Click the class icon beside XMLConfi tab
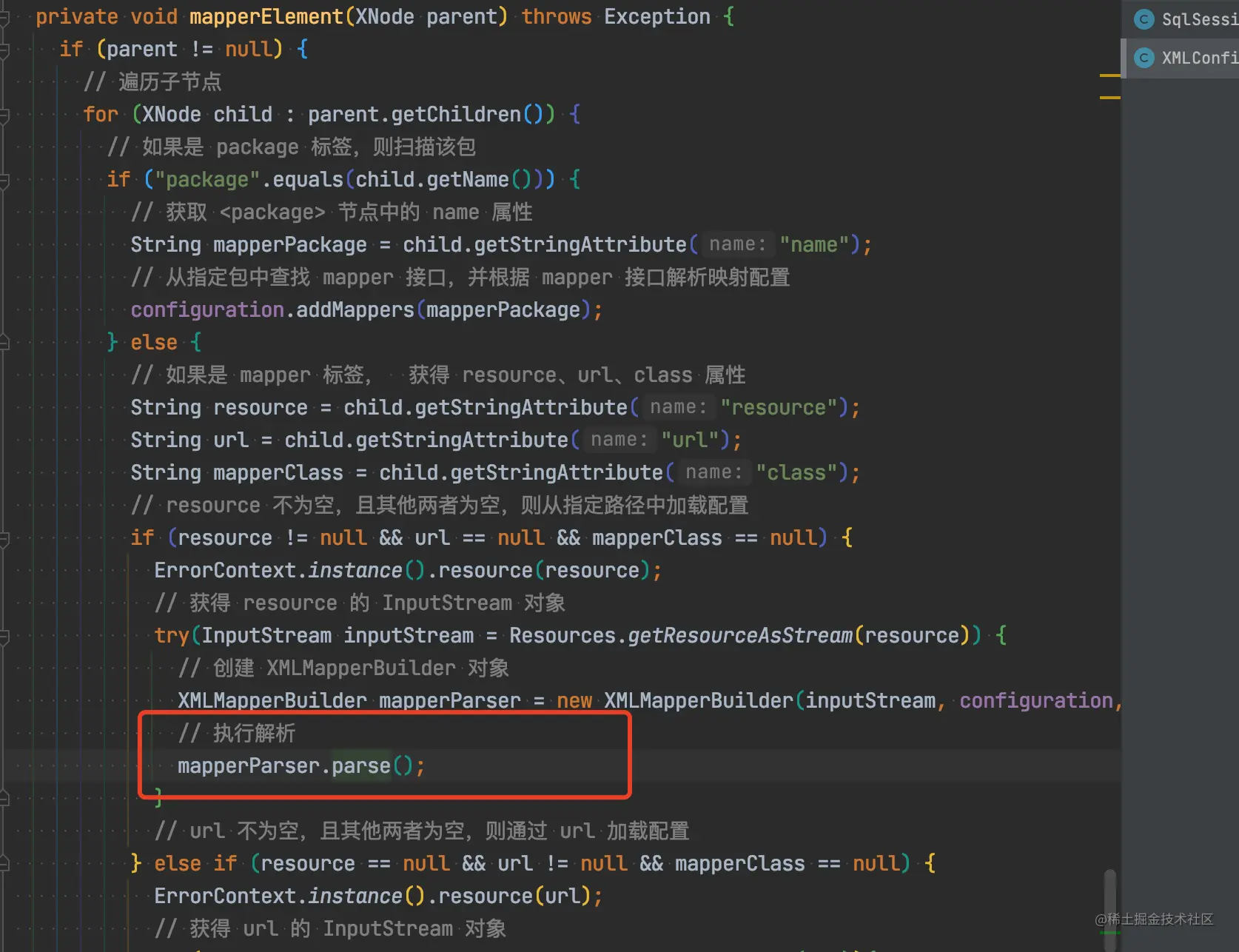 pos(1144,58)
